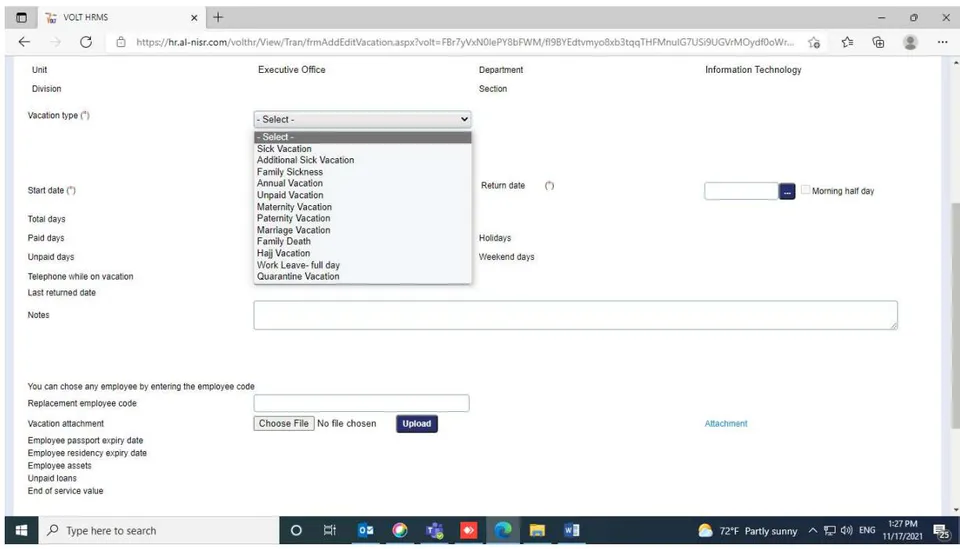Screen dimensions: 960x549
Task: Switch to Microsoft Edge on the taskbar
Action: click(503, 530)
